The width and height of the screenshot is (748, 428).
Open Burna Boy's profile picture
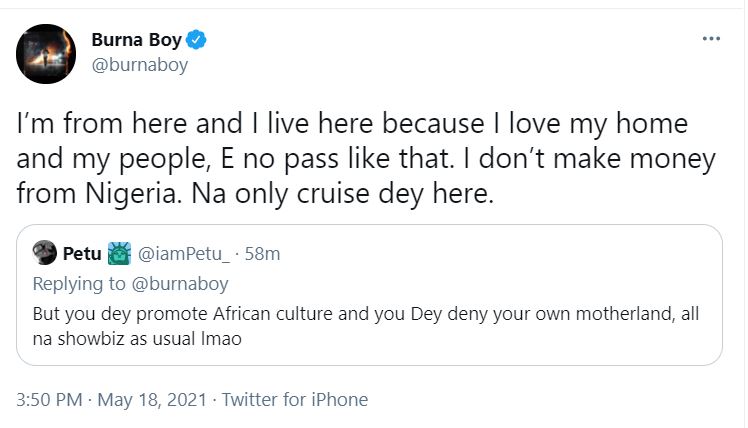click(48, 52)
